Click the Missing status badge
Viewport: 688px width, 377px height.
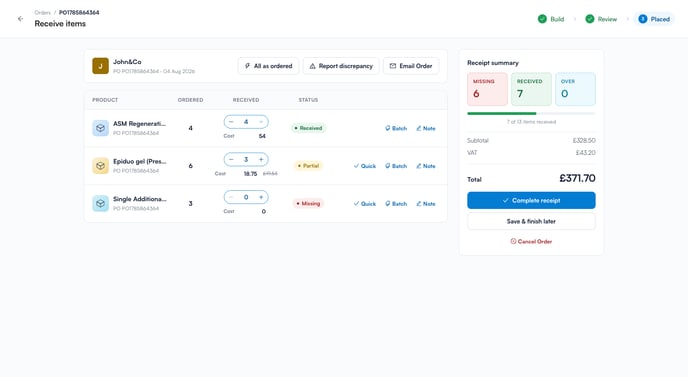(x=308, y=204)
